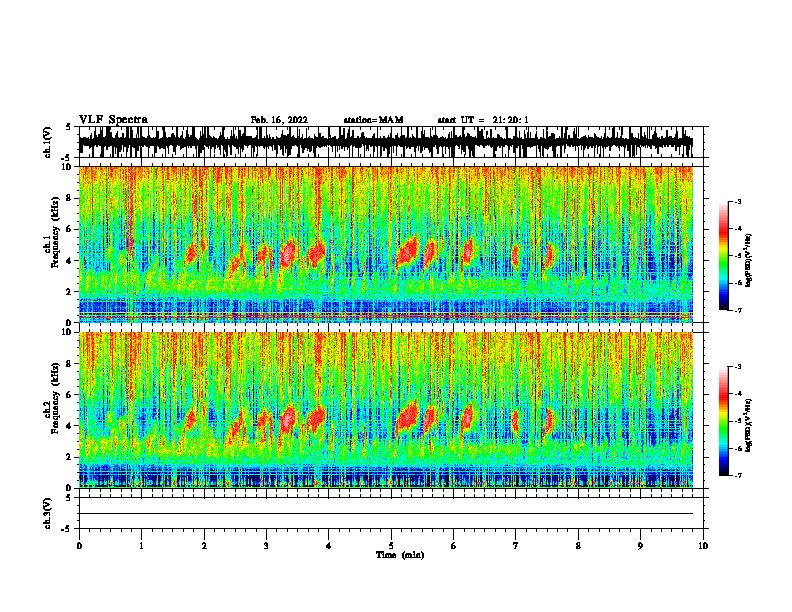
Task: Click the "VLF Spectra" plot title
Action: pos(113,120)
